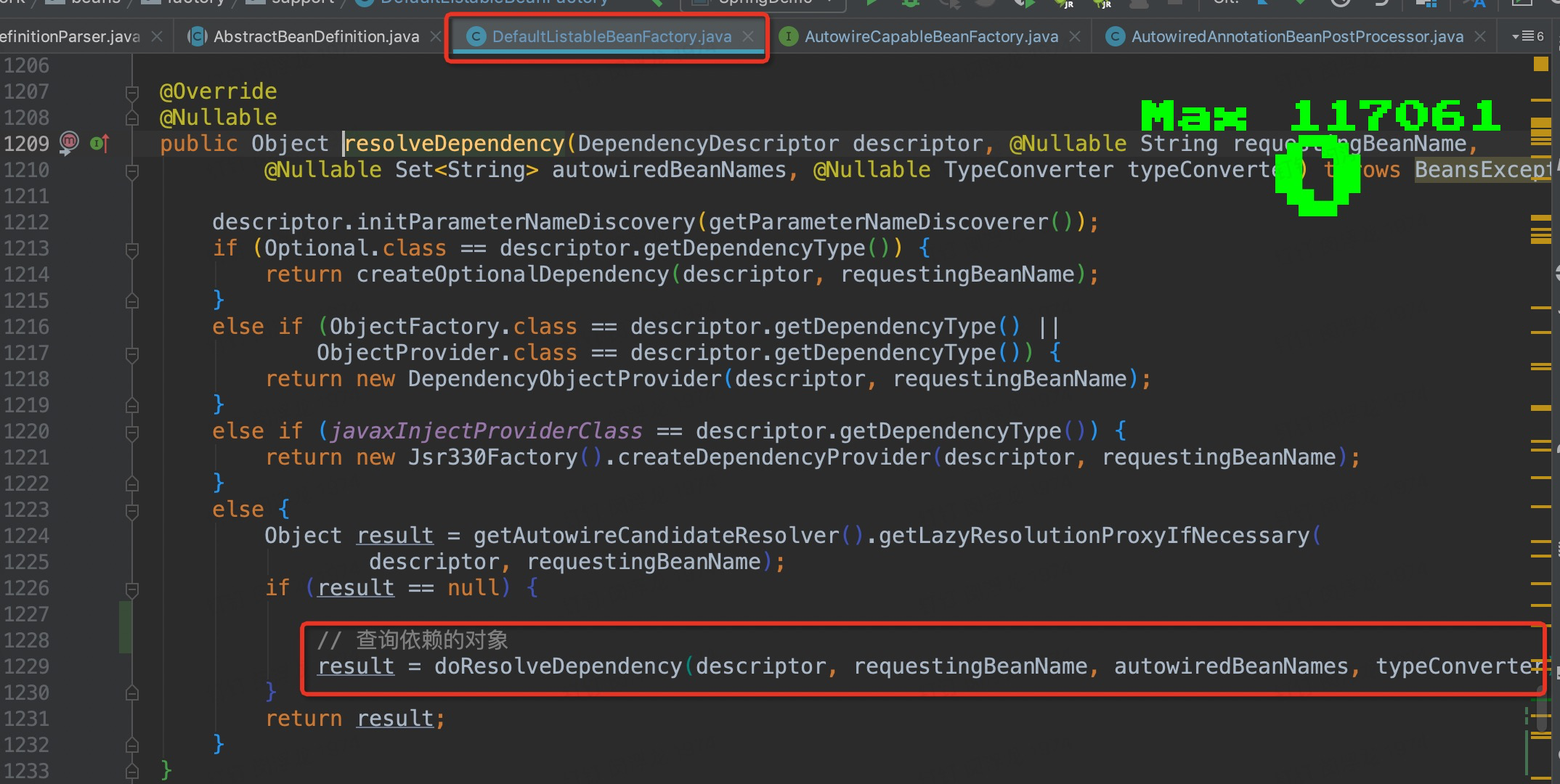
Task: Select the DefaultListableBeanFactory.java tab
Action: [612, 36]
